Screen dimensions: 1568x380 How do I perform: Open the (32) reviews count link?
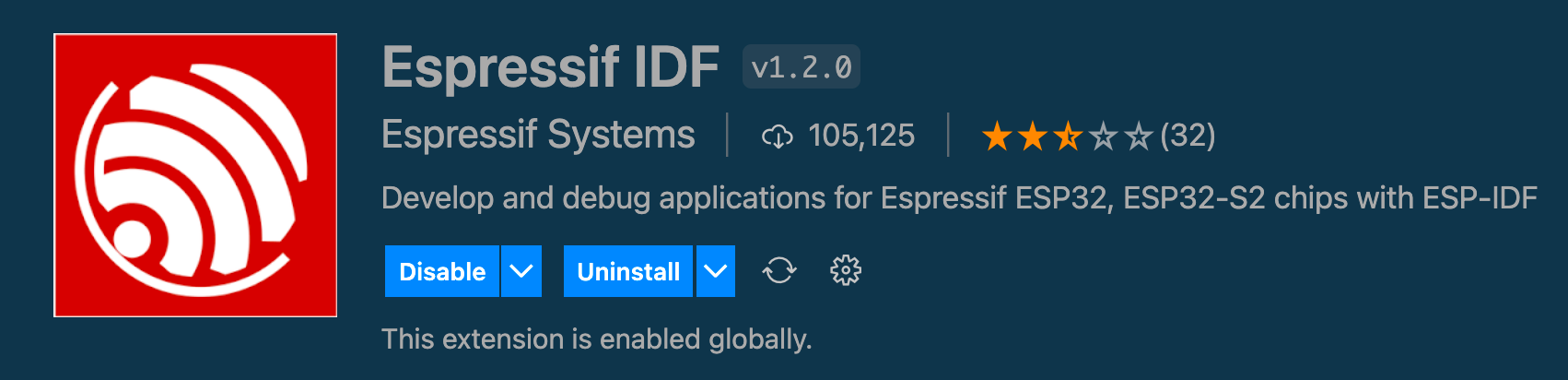[x=1188, y=136]
